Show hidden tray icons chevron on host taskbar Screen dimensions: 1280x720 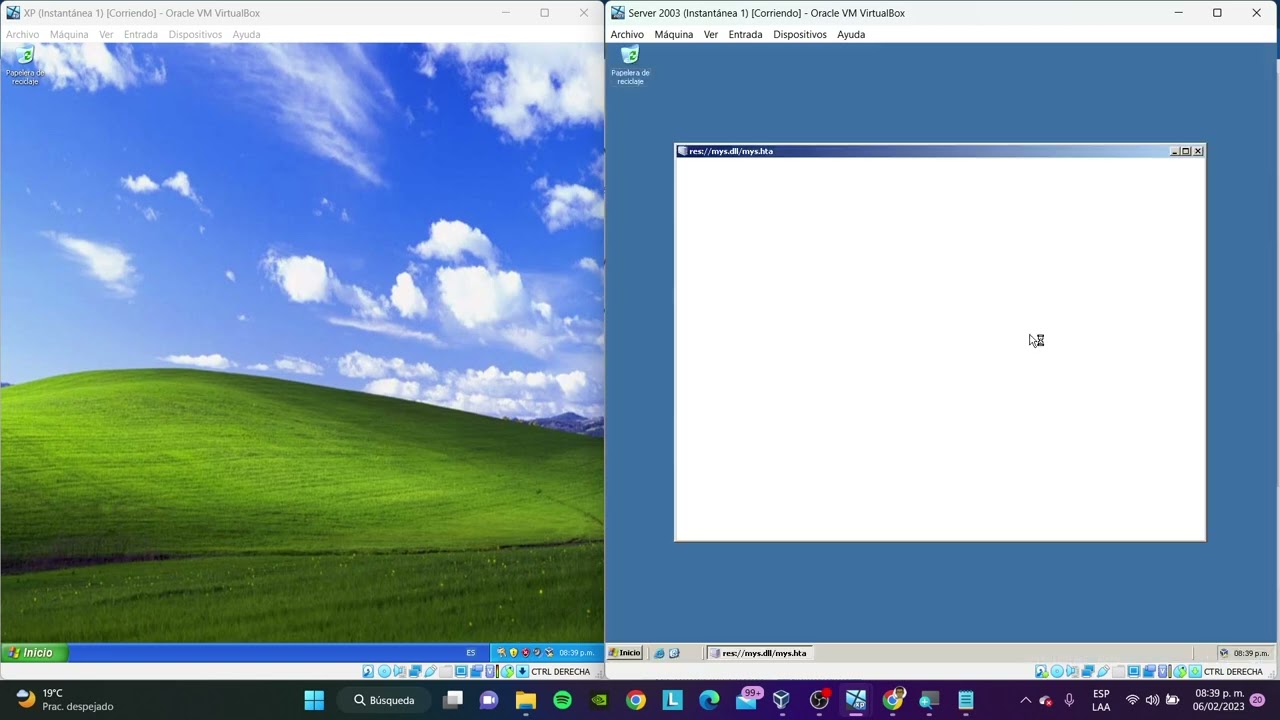[x=1025, y=700]
